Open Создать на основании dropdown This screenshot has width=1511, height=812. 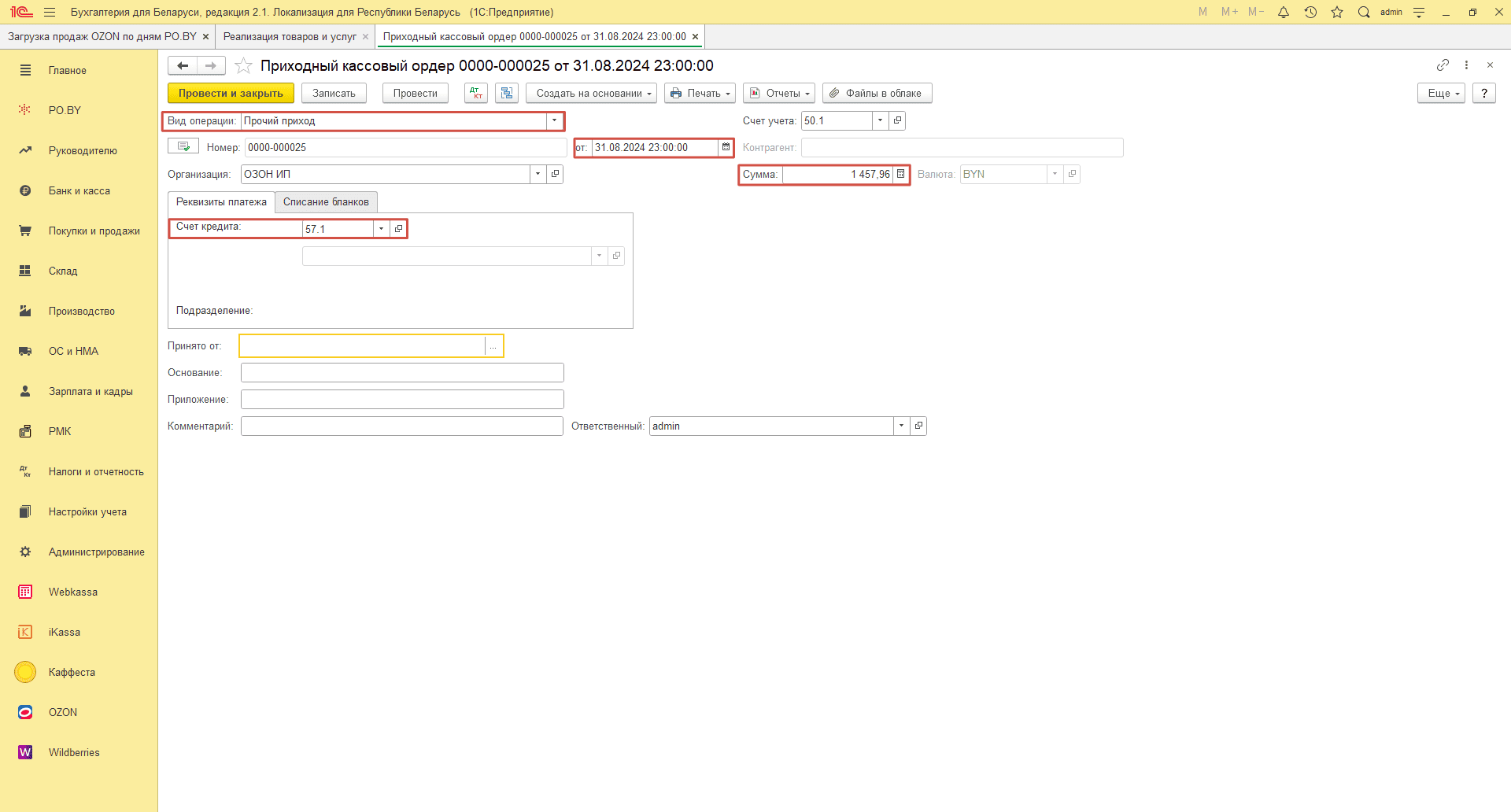coord(591,93)
